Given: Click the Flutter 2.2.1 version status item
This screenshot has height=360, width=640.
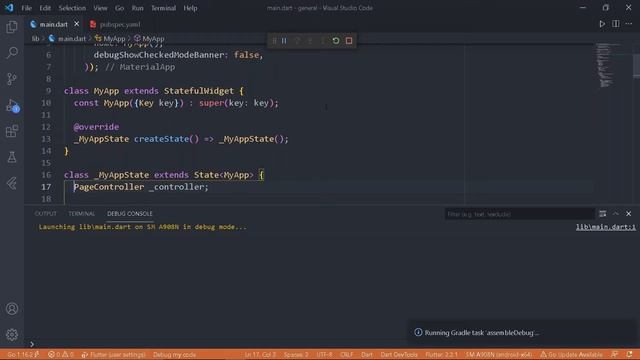Looking at the screenshot, I should [441, 355].
